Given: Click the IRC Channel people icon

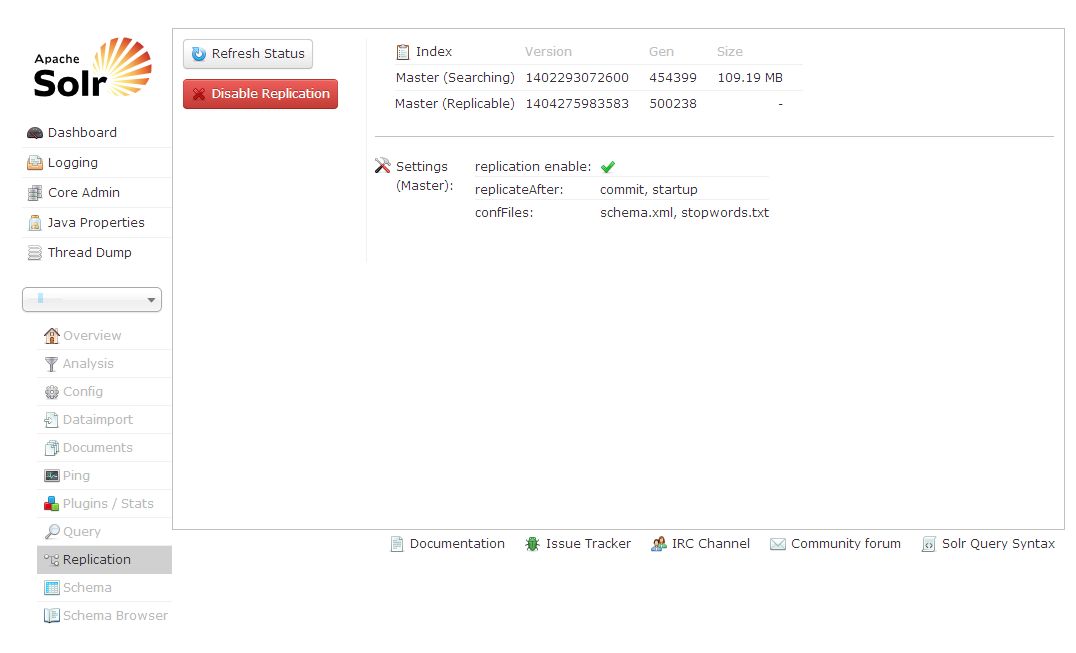Looking at the screenshot, I should coord(658,544).
